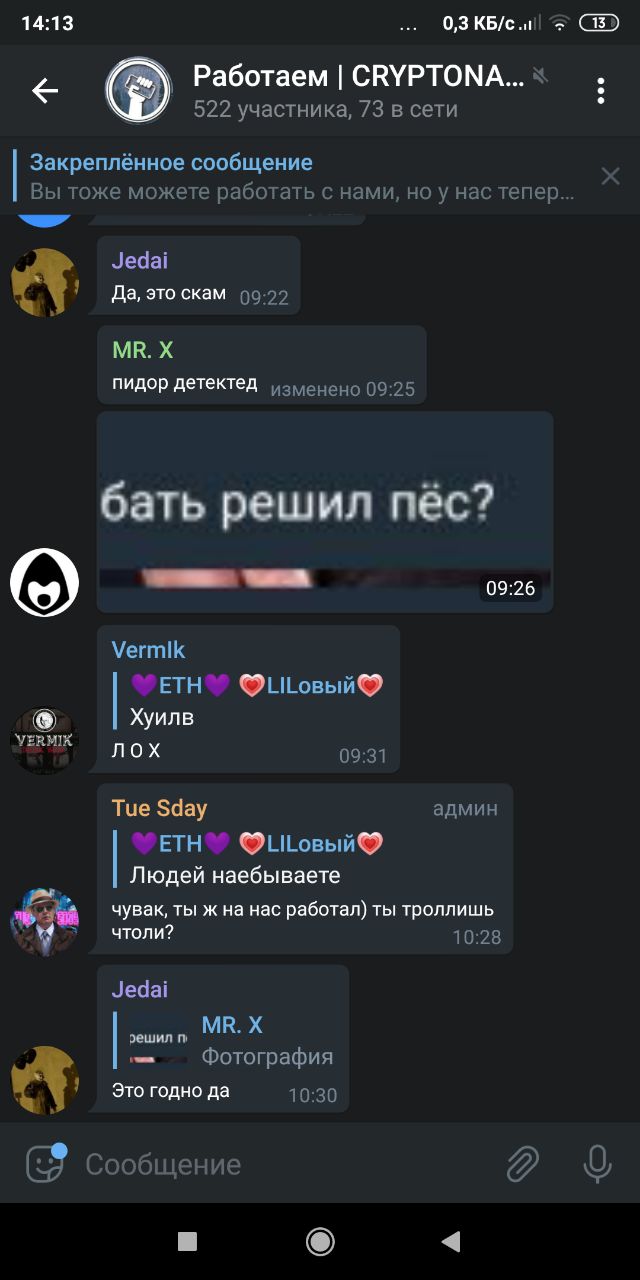Open the three-dot options menu

pos(601,91)
